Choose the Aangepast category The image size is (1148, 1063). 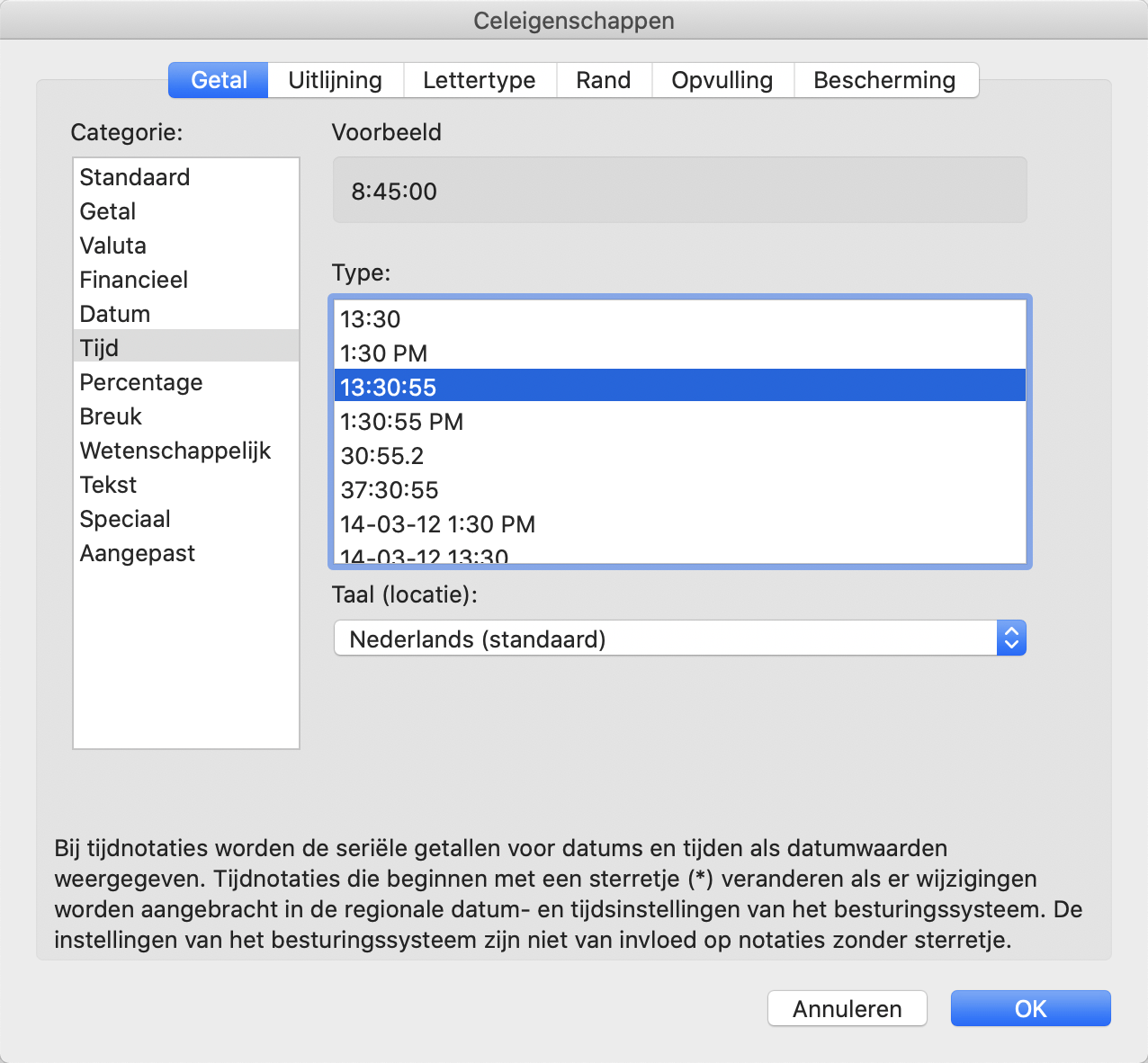point(186,553)
